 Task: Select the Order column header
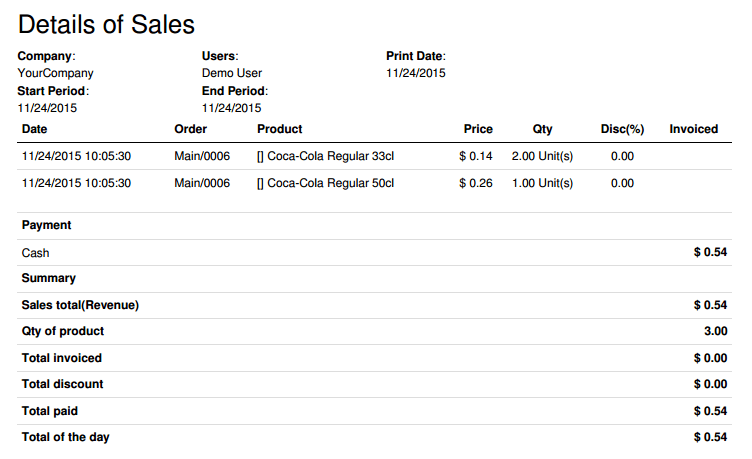coord(190,129)
